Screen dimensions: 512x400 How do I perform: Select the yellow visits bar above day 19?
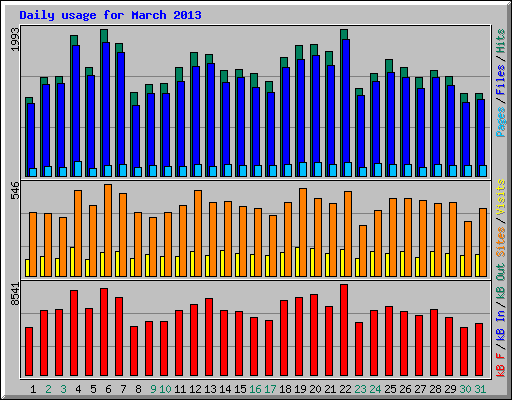(x=297, y=262)
